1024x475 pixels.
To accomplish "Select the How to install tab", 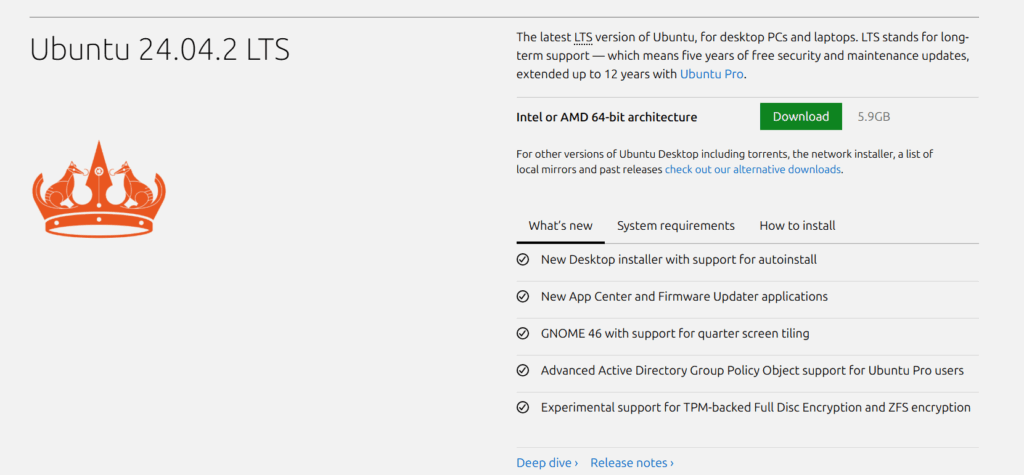I will (797, 225).
